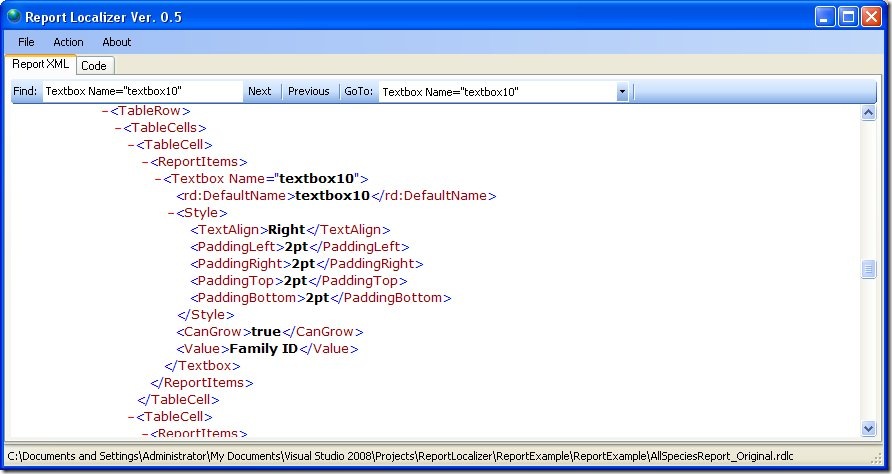Click the closing /Style tag
The height and width of the screenshot is (474, 892).
click(206, 315)
